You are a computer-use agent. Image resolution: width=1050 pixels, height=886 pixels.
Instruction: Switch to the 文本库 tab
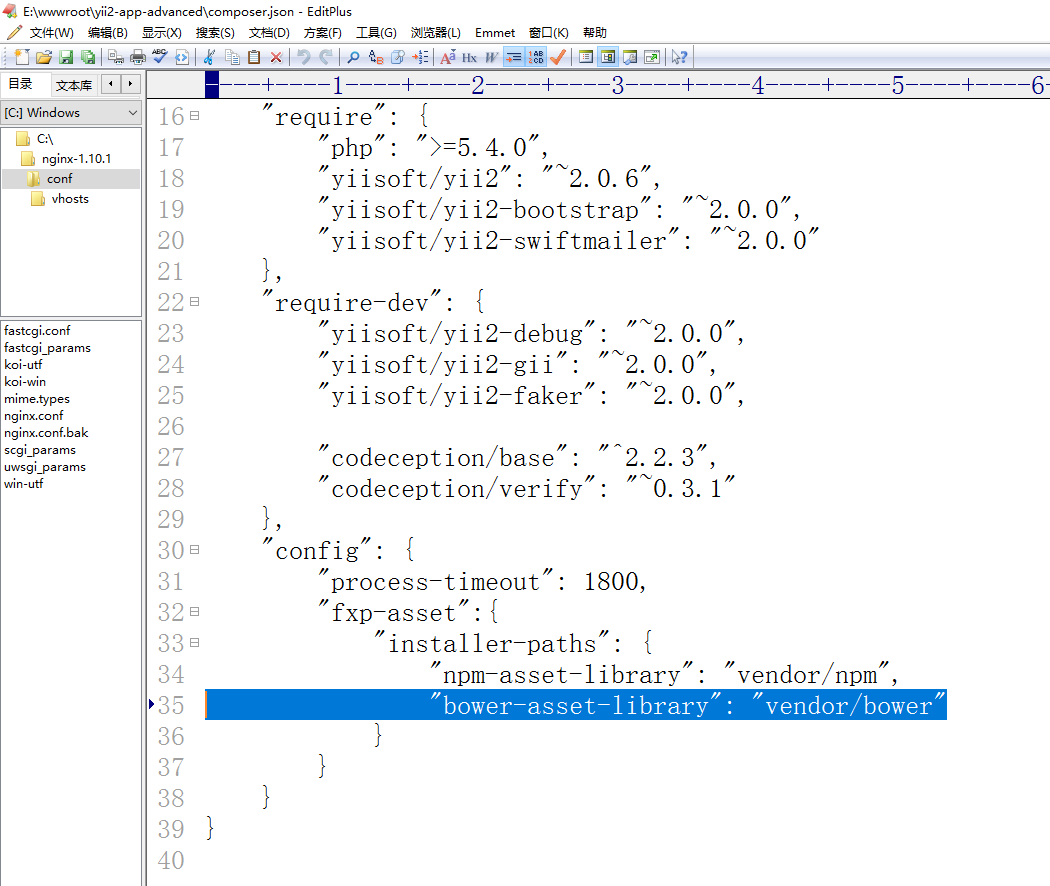[74, 85]
